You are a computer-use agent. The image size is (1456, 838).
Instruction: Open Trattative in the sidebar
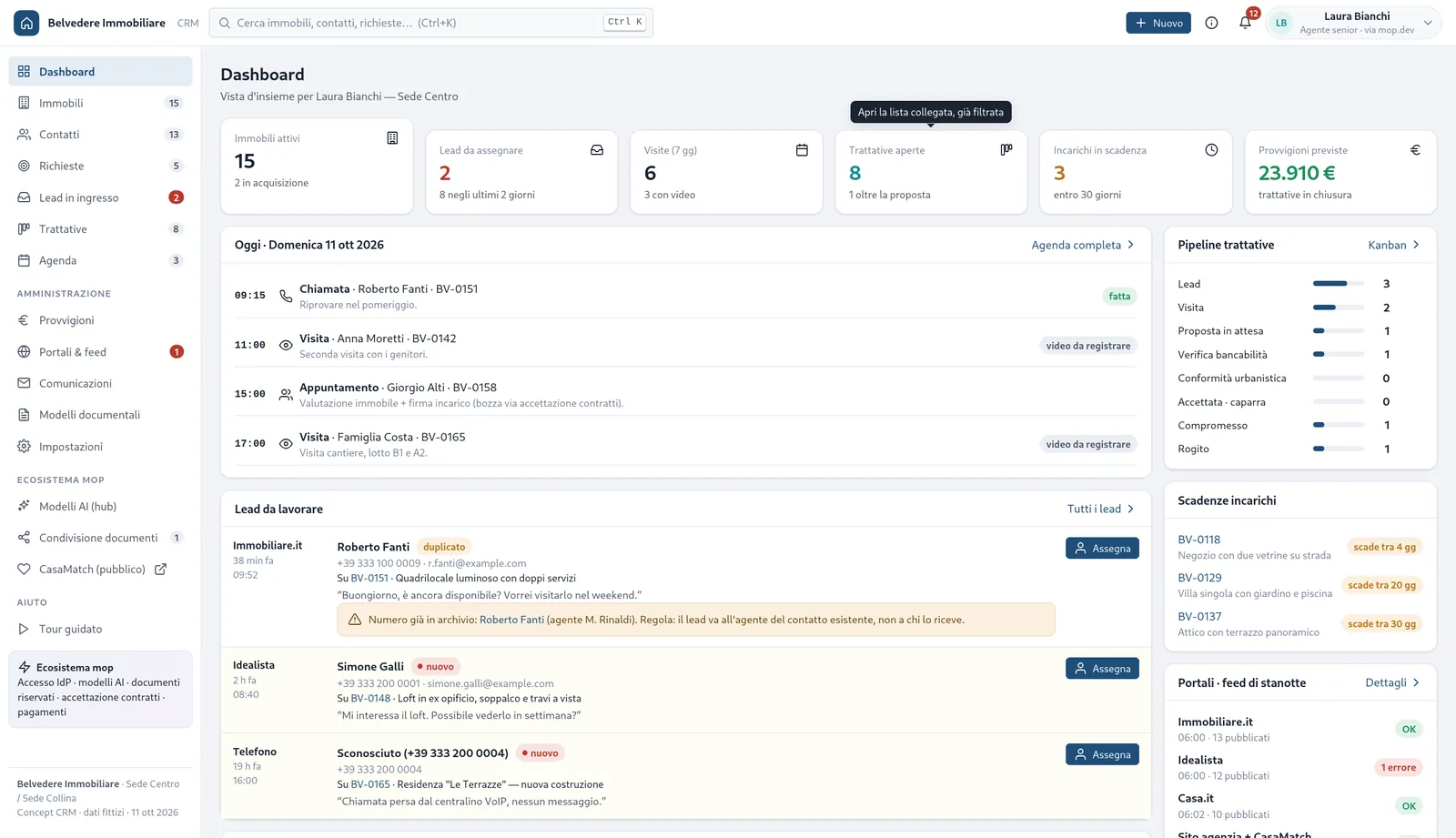point(100,229)
